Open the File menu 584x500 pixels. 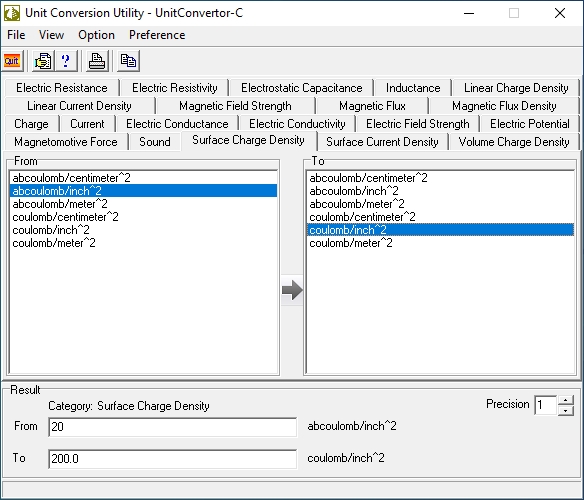[16, 35]
